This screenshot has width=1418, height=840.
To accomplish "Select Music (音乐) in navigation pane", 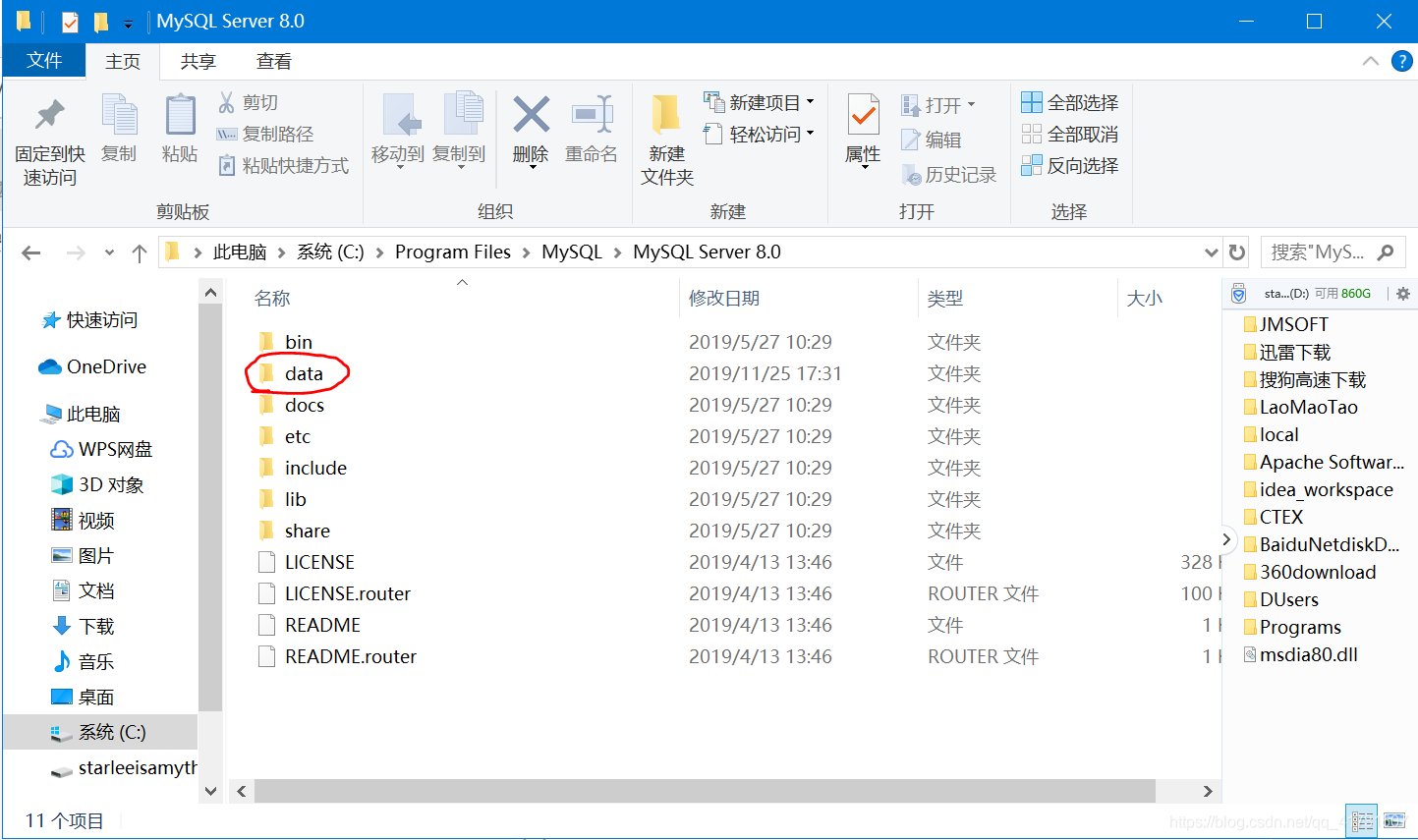I will (85, 661).
